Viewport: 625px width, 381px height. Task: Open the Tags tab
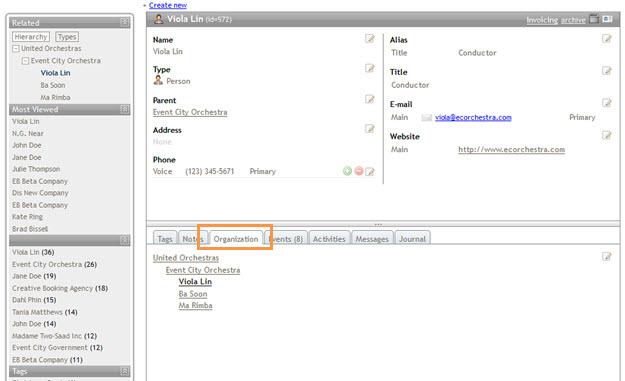(165, 239)
